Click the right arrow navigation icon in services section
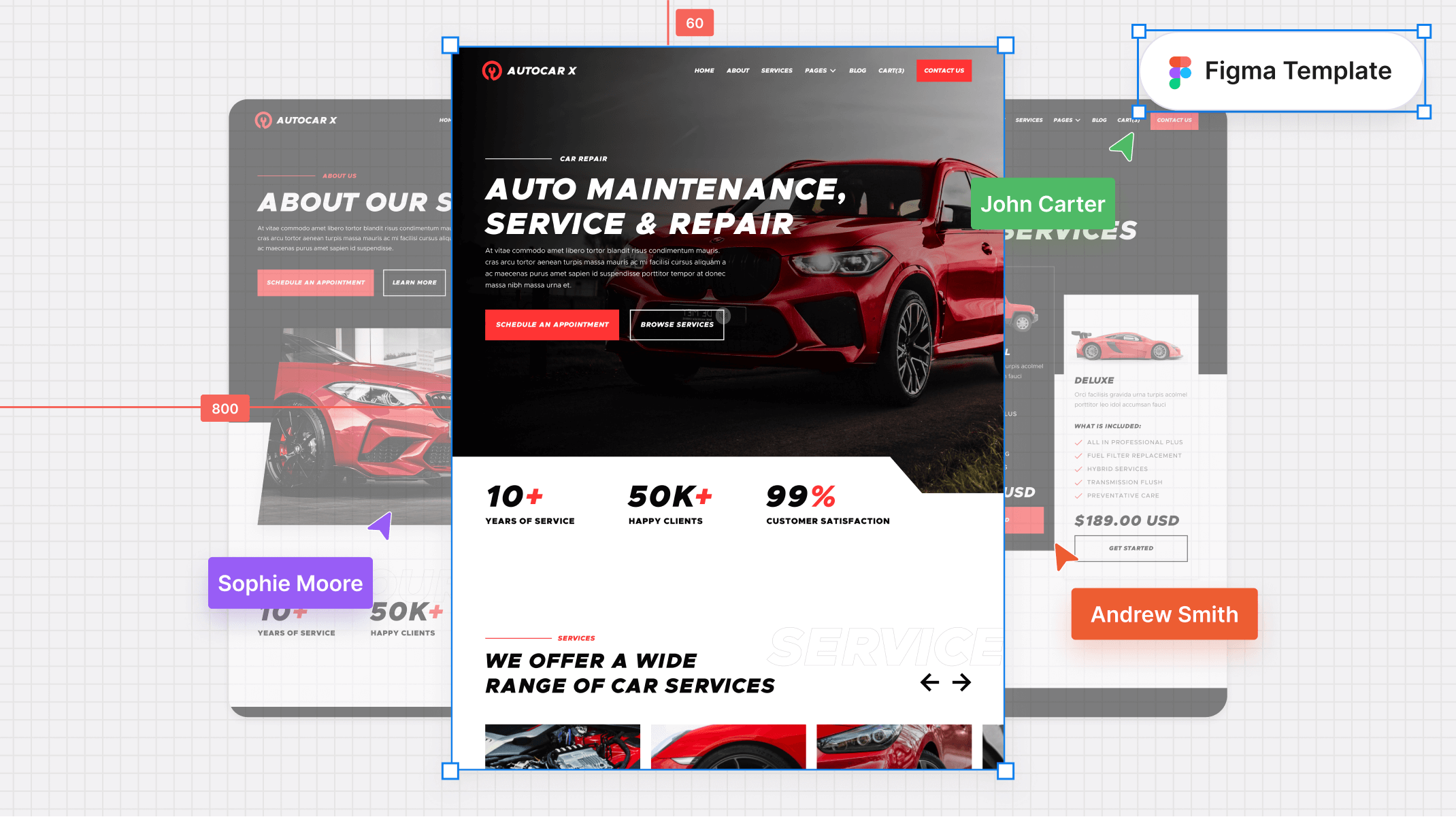Screen dimensions: 1456x817 tap(961, 682)
